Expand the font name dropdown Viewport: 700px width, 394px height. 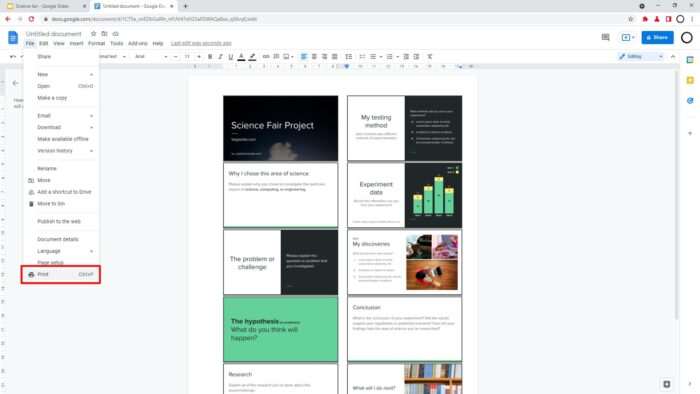pos(151,57)
